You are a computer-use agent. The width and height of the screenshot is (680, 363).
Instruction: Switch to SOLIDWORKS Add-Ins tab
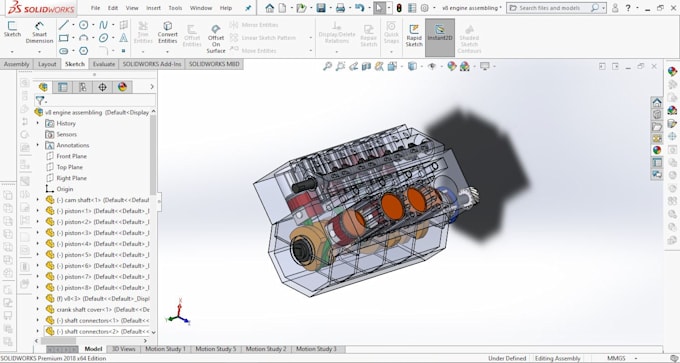point(152,64)
